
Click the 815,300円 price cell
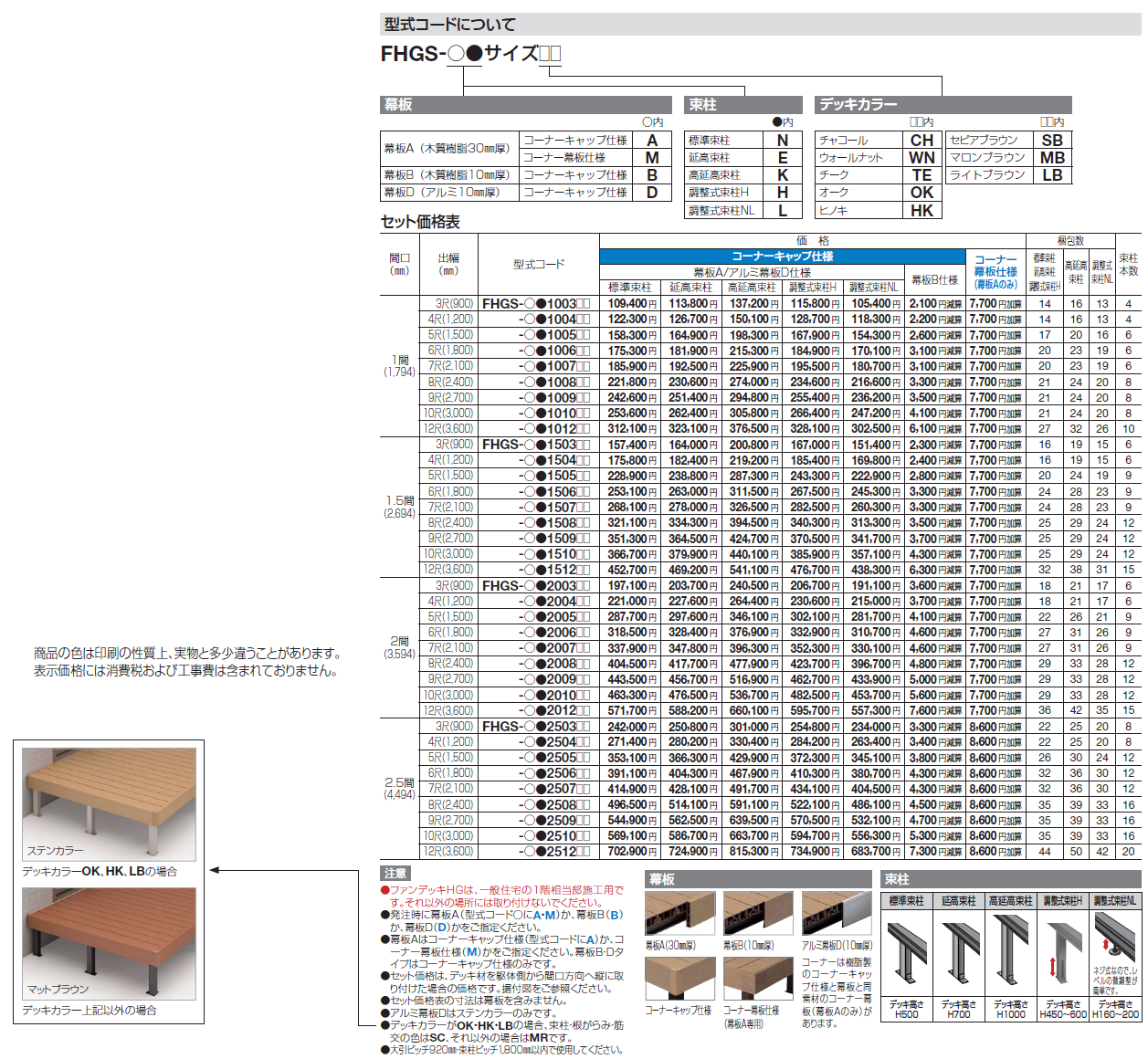pos(753,852)
